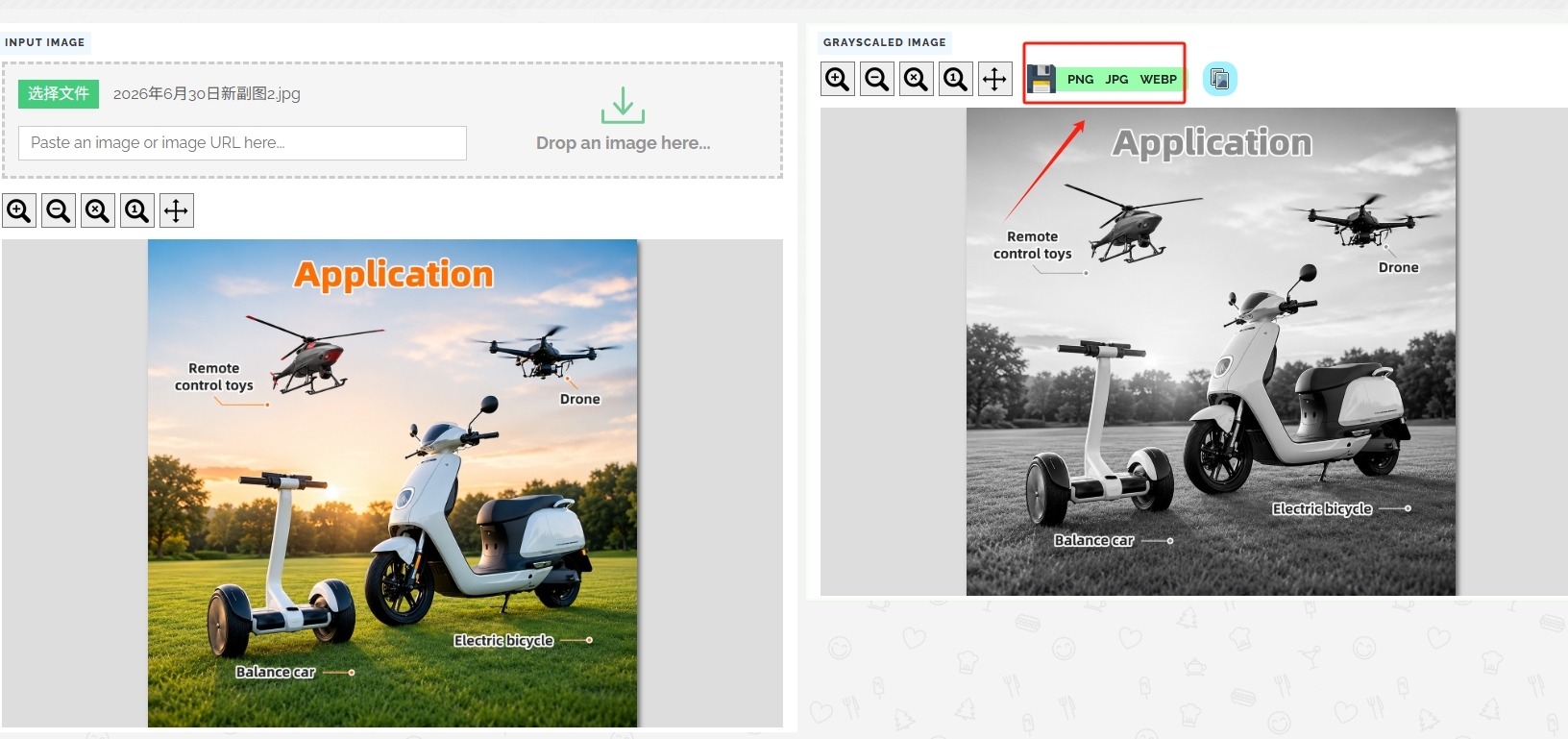Copy grayscaled image to clipboard icon
Image resolution: width=1568 pixels, height=739 pixels.
1219,79
